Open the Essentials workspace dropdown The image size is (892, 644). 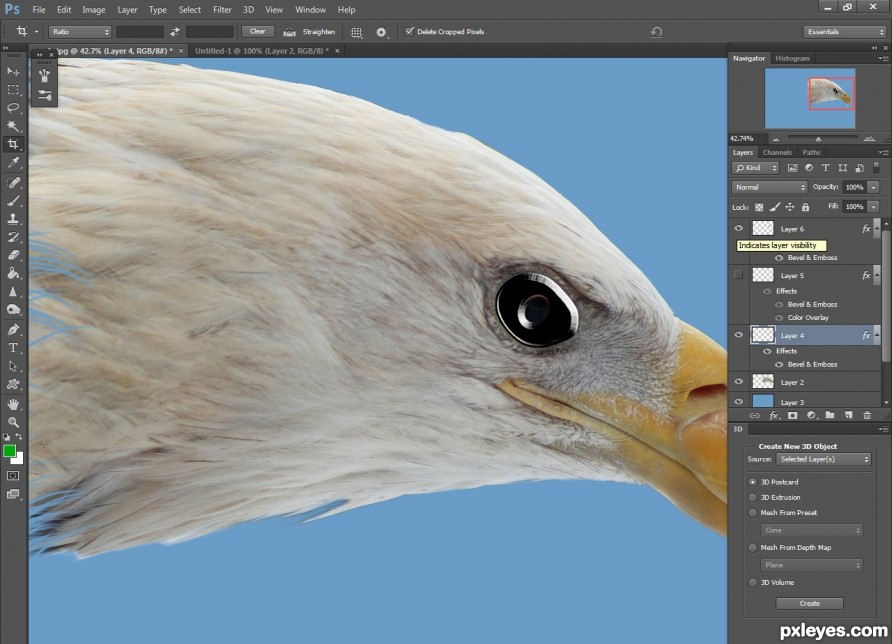pyautogui.click(x=845, y=32)
